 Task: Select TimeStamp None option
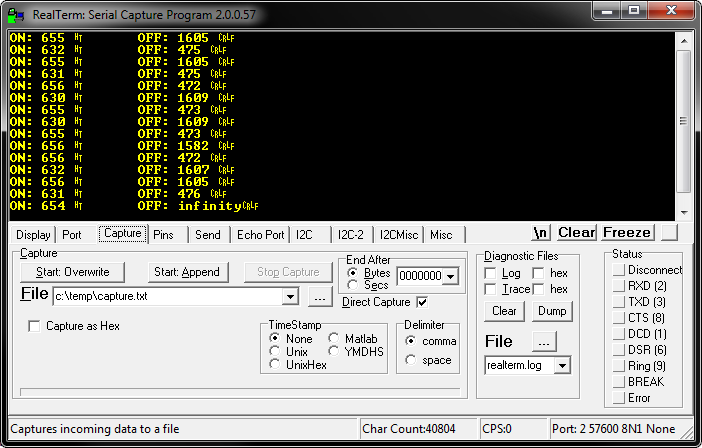tap(275, 338)
